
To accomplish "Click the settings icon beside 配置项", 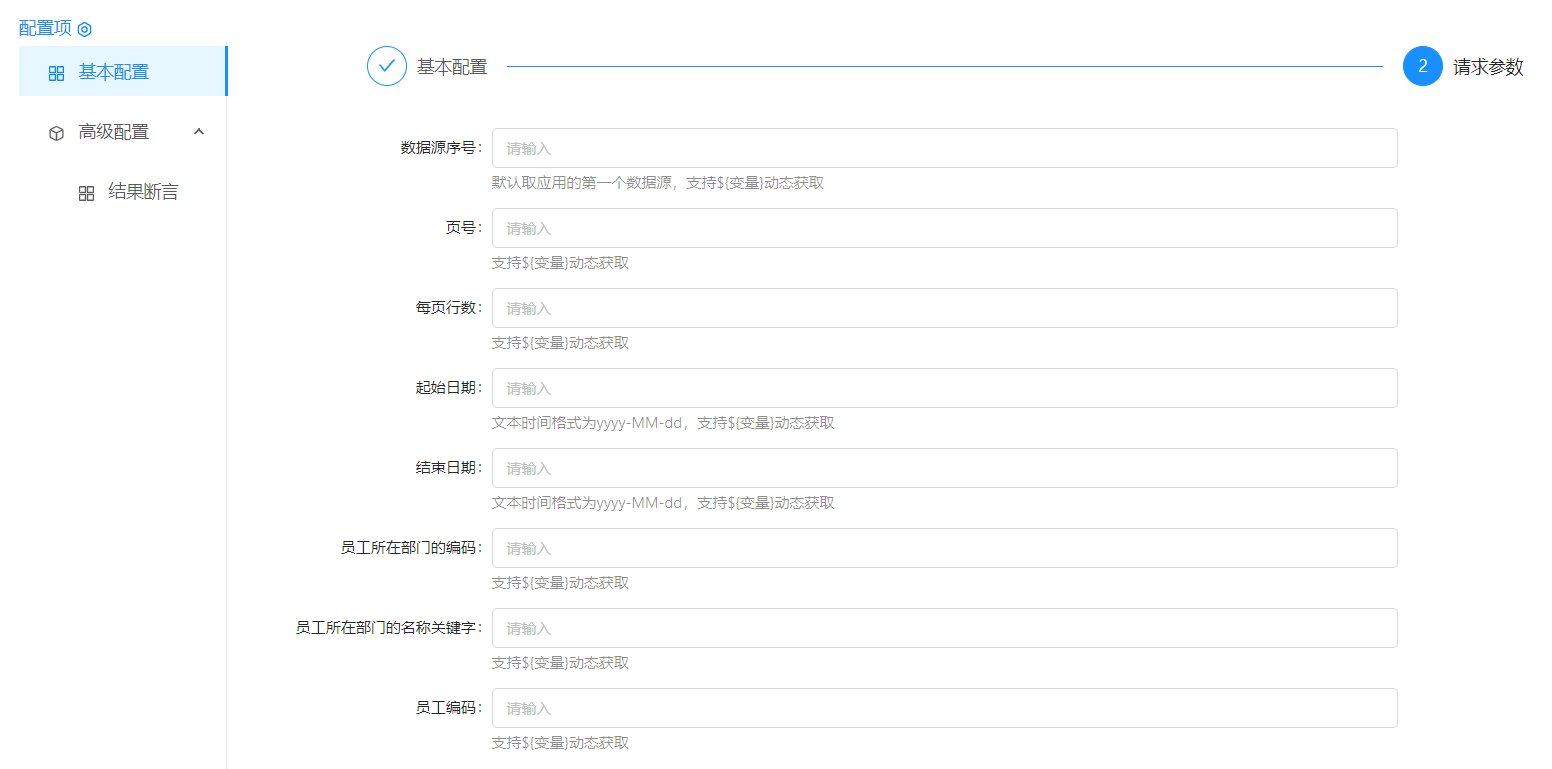I will pyautogui.click(x=85, y=30).
